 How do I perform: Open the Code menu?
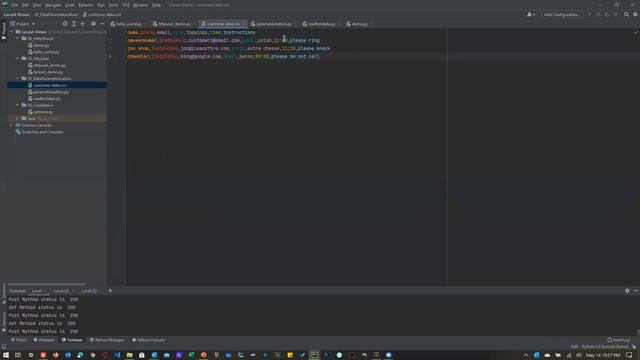pyautogui.click(x=70, y=5)
